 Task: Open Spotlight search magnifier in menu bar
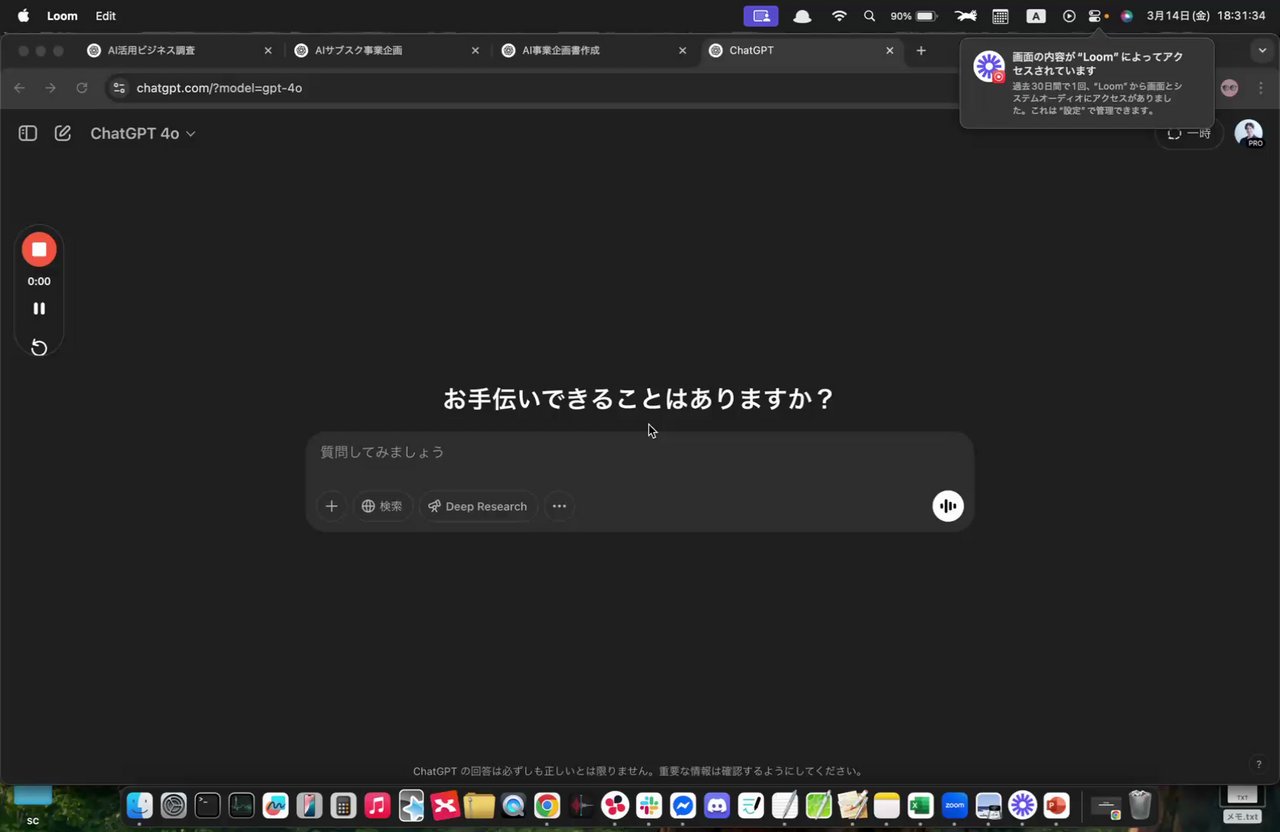[869, 16]
